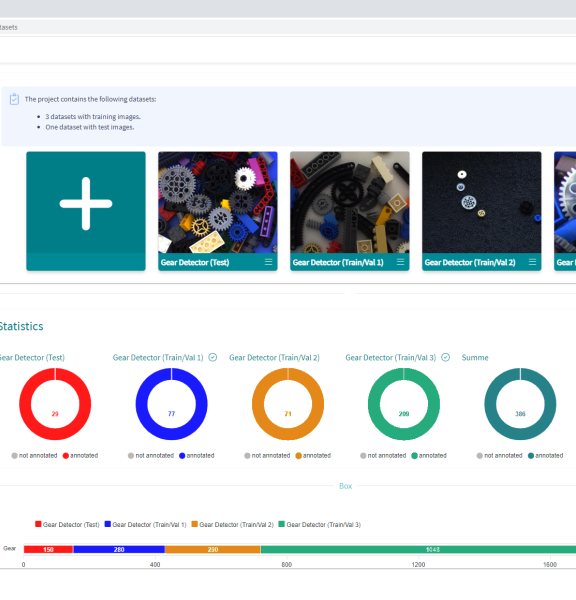Screen dimensions: 576x600
Task: Click the Statistics heading
Action: [21, 326]
